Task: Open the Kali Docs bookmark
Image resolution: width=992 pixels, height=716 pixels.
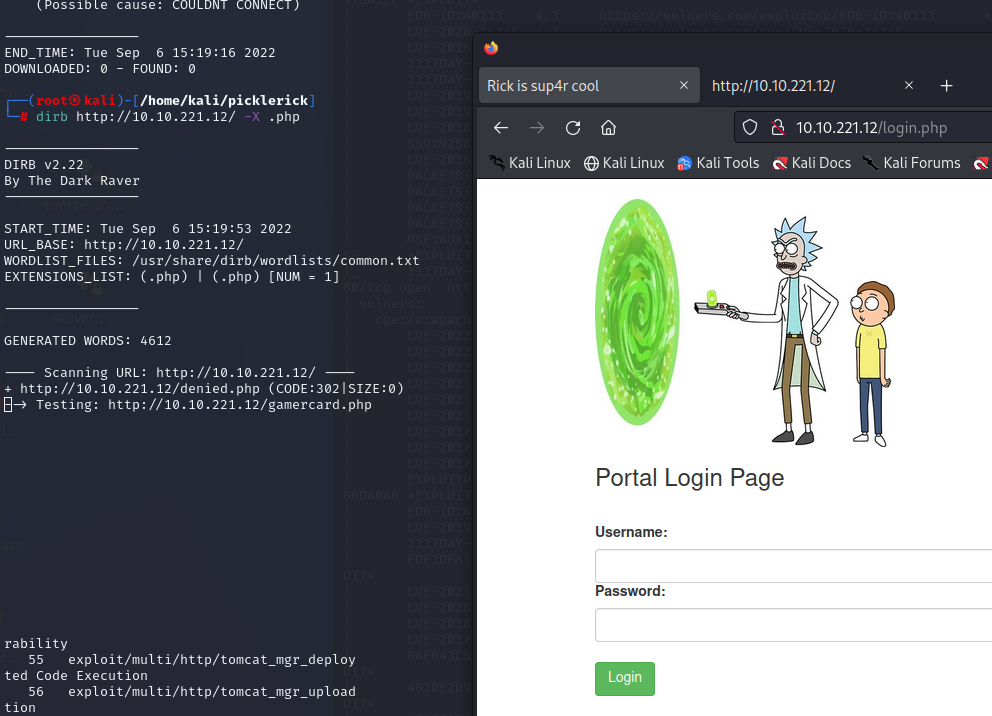Action: [811, 163]
